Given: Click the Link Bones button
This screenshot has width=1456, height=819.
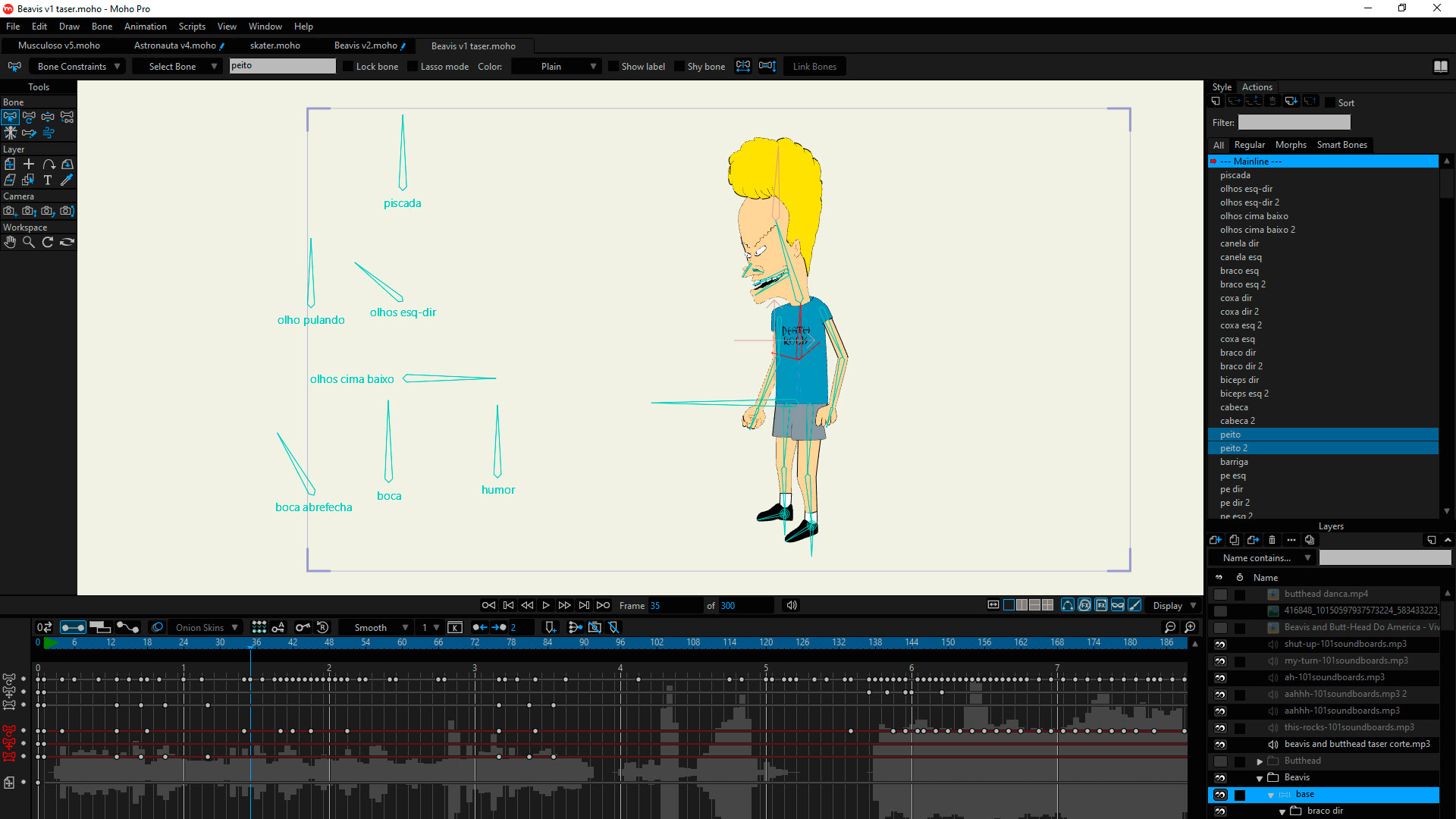Looking at the screenshot, I should (x=814, y=67).
